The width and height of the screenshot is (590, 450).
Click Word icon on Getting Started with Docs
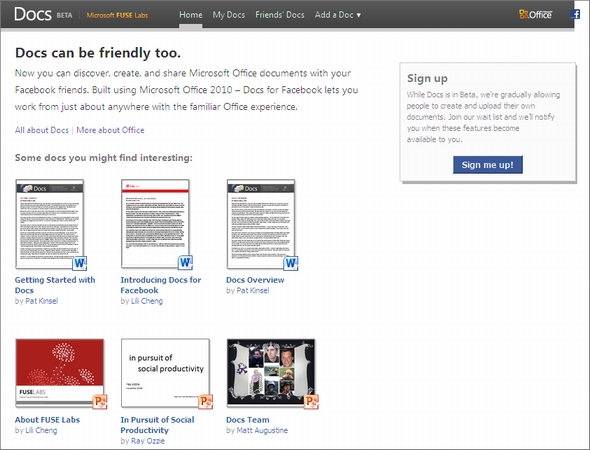point(79,263)
